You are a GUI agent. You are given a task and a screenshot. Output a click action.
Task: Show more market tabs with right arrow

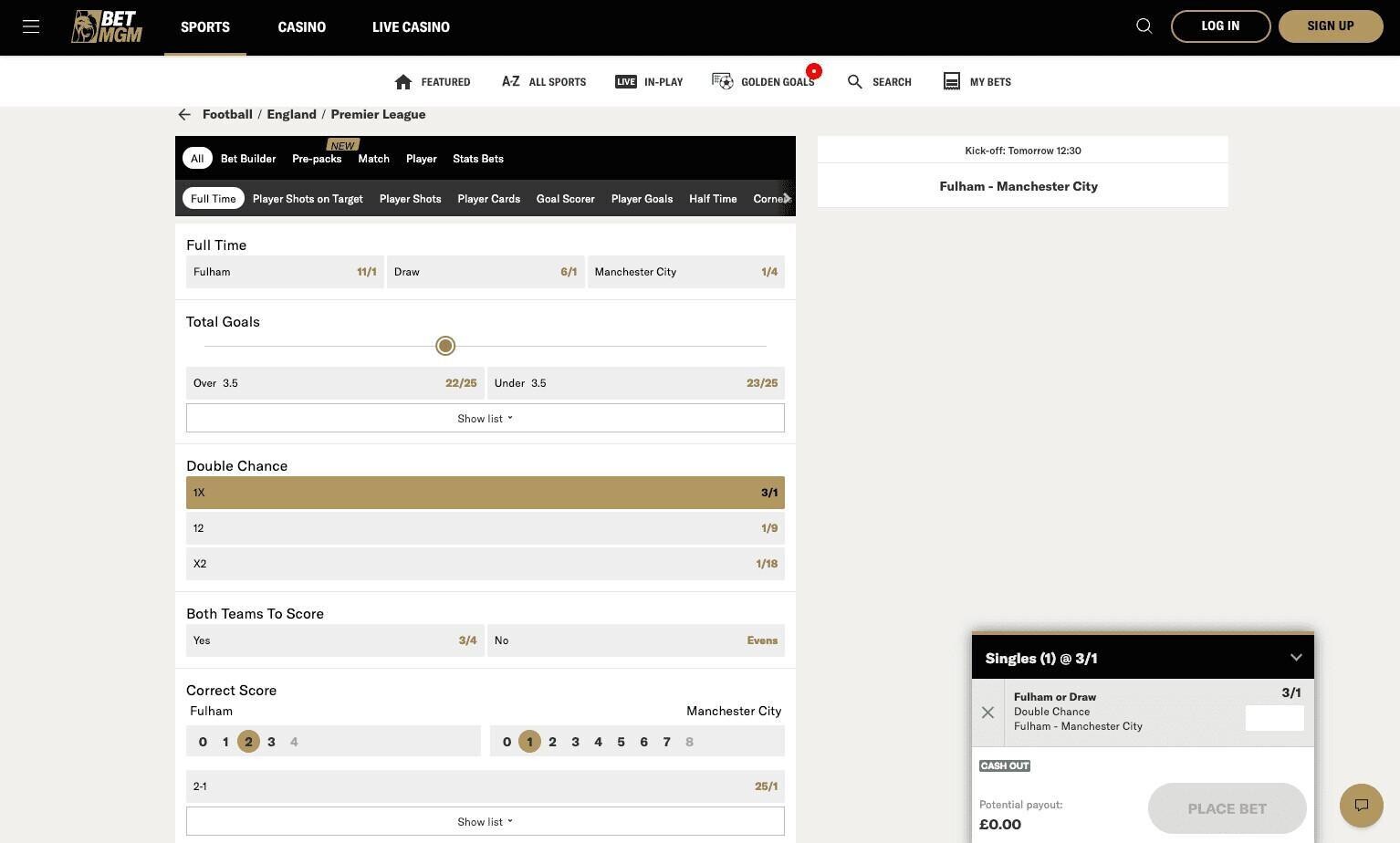(787, 199)
